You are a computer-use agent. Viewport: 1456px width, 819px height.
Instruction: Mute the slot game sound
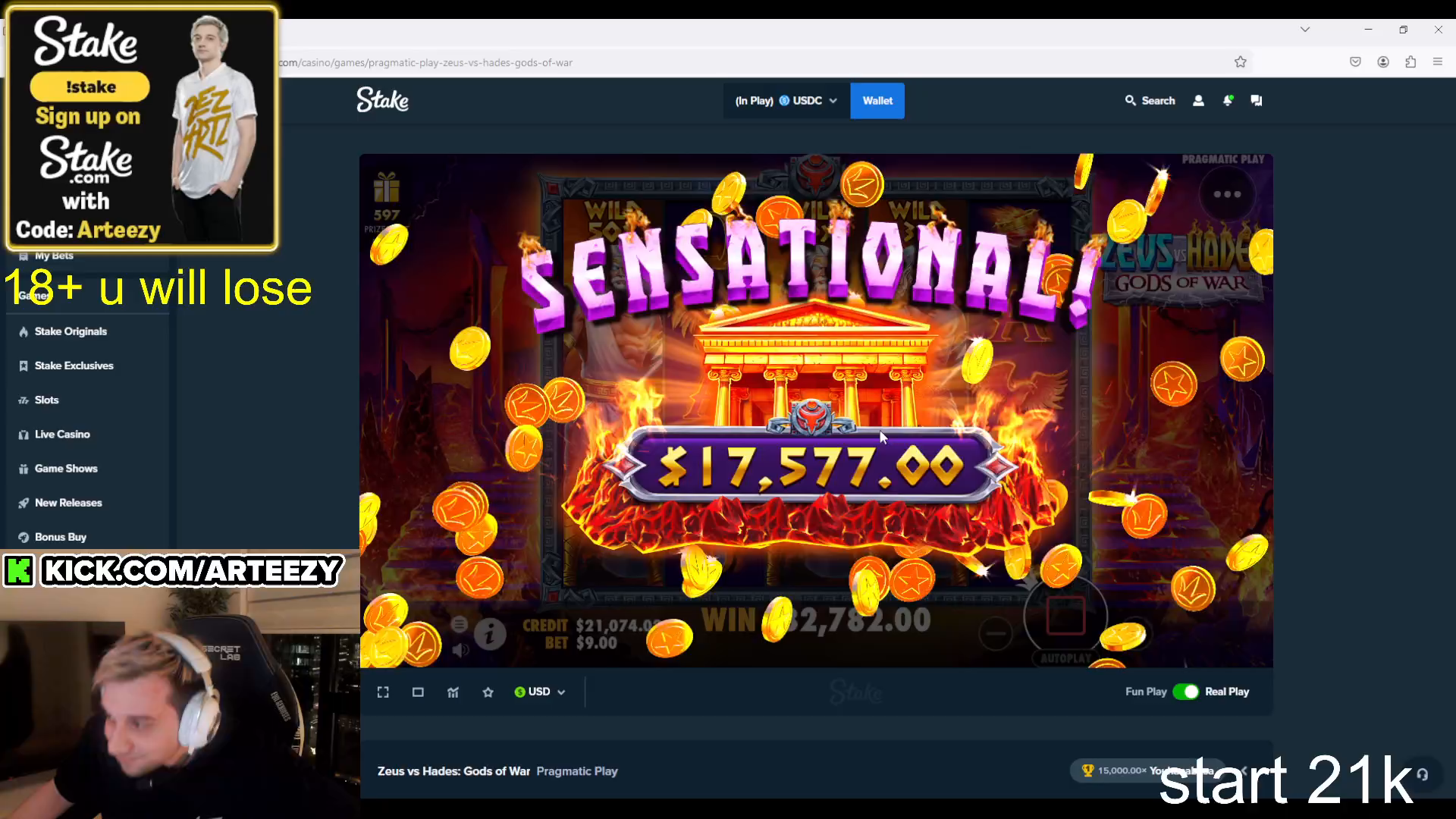point(460,650)
